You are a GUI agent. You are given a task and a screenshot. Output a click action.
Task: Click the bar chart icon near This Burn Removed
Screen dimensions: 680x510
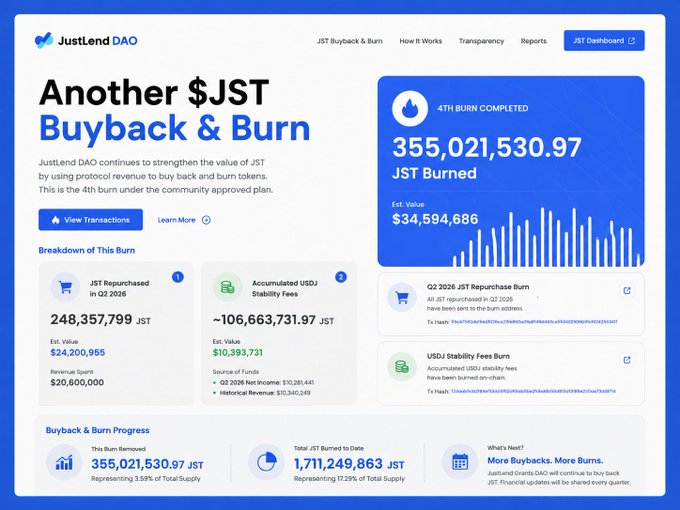64,462
